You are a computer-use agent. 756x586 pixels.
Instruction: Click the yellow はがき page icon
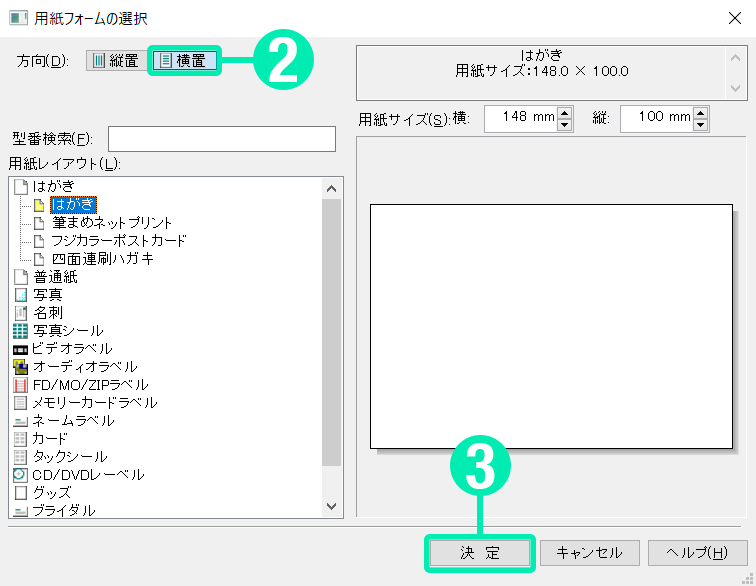[x=40, y=205]
